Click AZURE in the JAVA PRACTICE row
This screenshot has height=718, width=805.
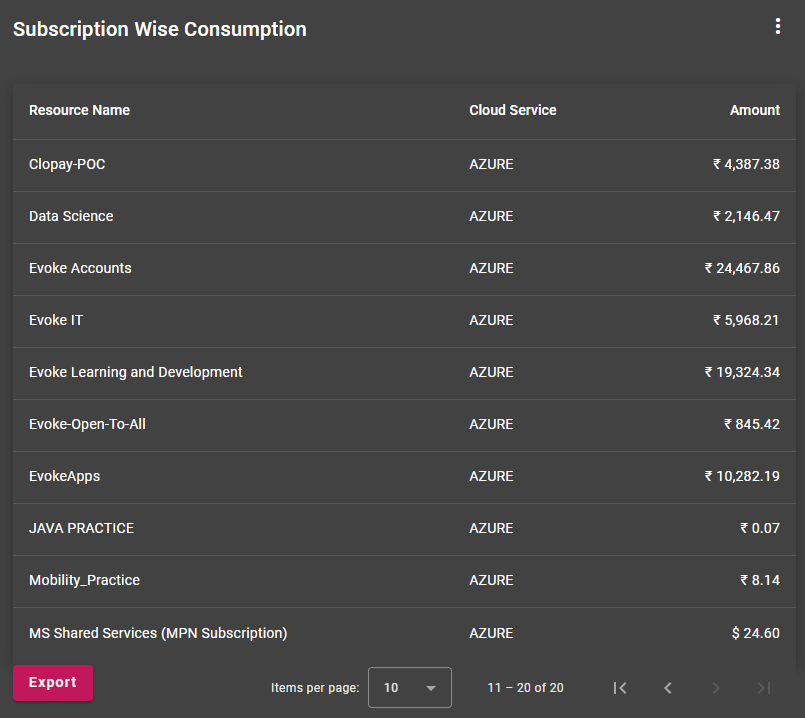coord(491,528)
